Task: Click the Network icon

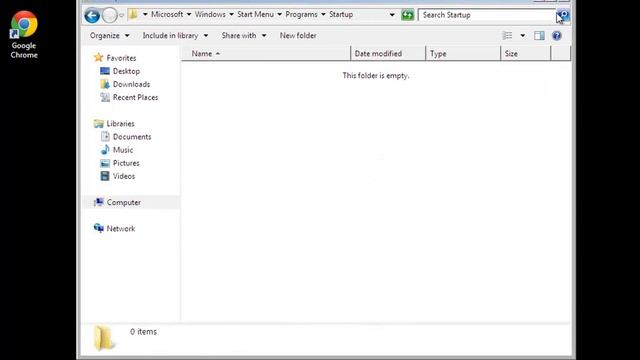Action: click(98, 228)
